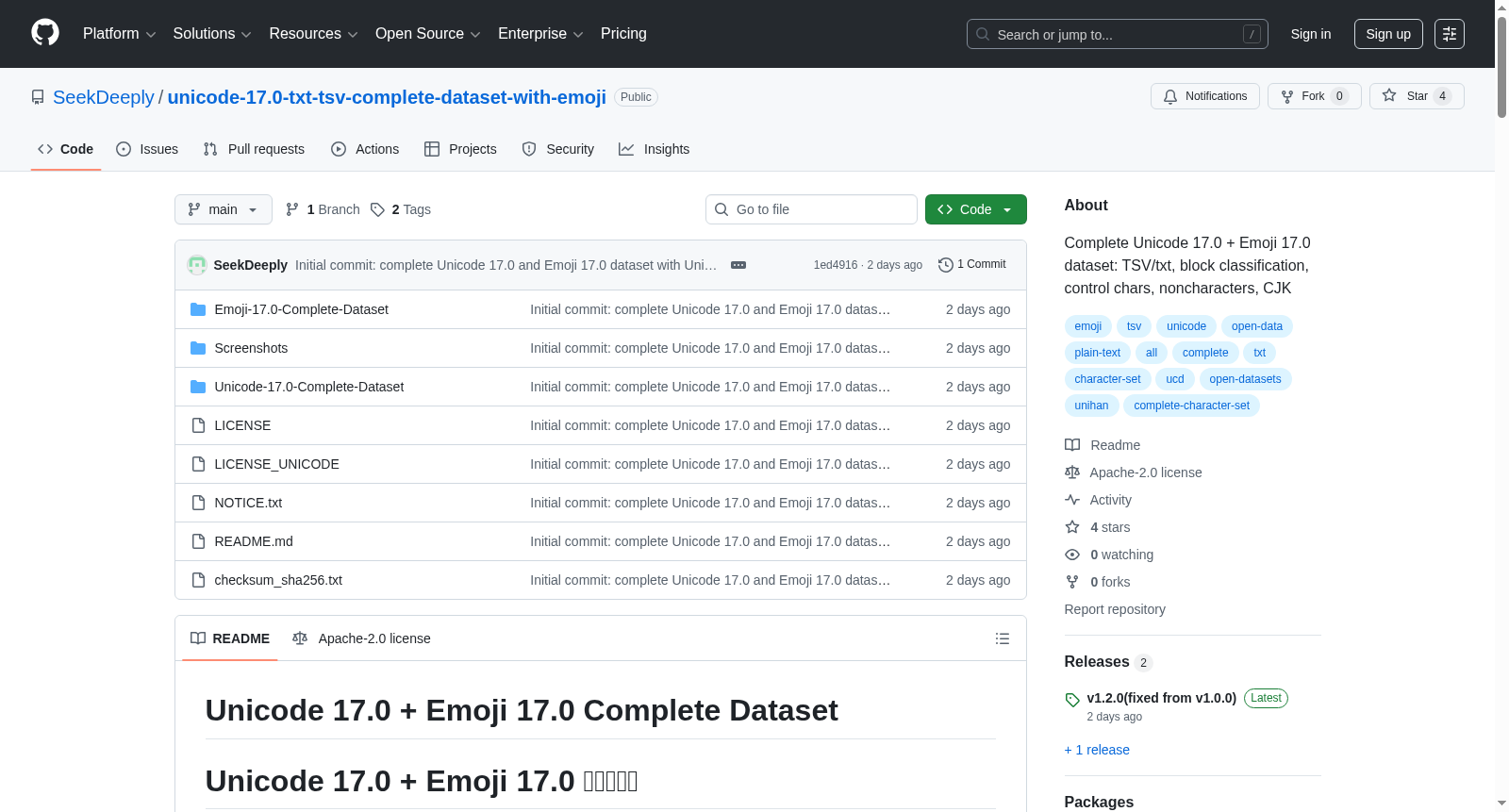Open commit hash 1ed4916
This screenshot has height=812, width=1509.
click(x=836, y=265)
